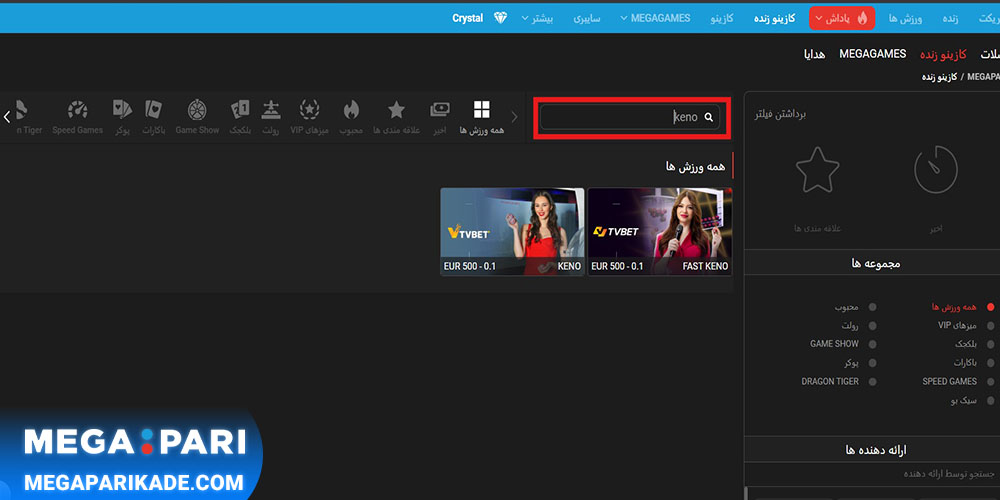The height and width of the screenshot is (500, 1000).
Task: Click the Crystal diamond icon in top bar
Action: coord(501,18)
